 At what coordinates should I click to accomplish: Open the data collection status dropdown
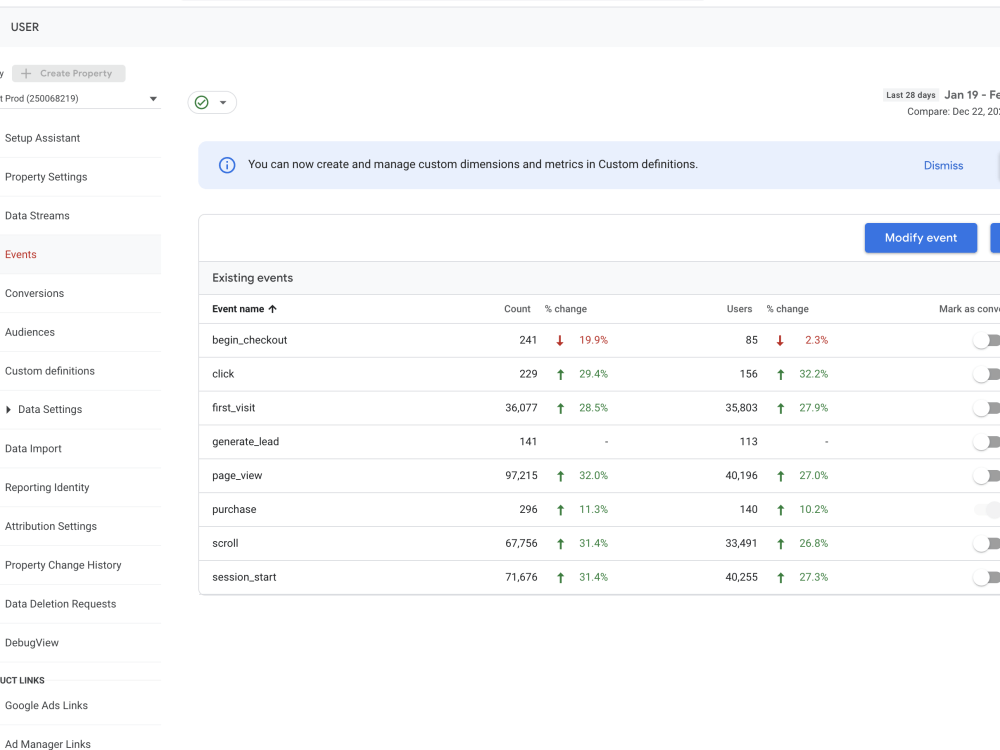[225, 102]
